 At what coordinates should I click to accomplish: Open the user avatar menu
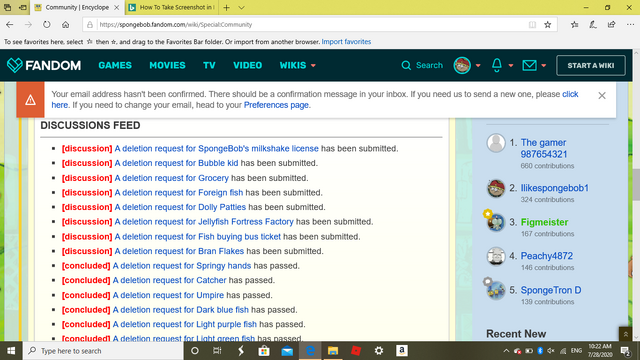pyautogui.click(x=462, y=65)
